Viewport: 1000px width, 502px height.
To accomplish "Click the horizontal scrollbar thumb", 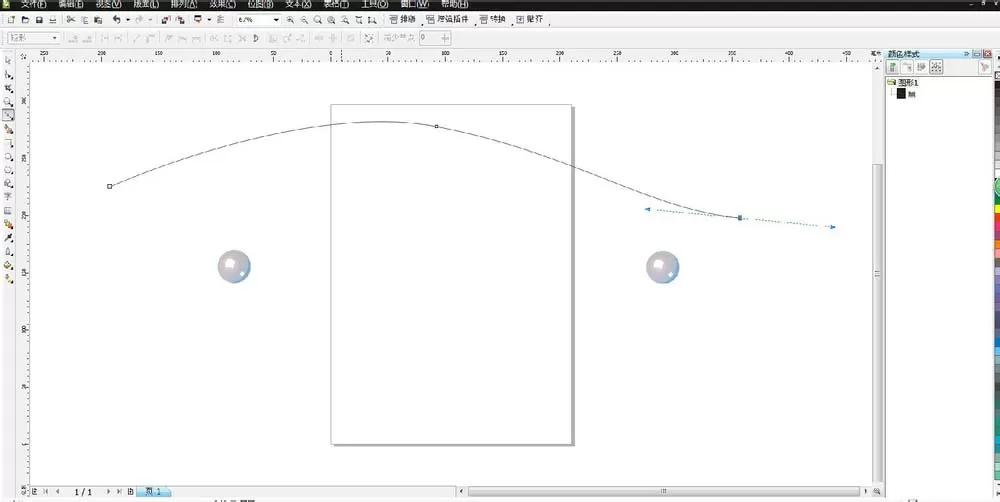I will (664, 491).
